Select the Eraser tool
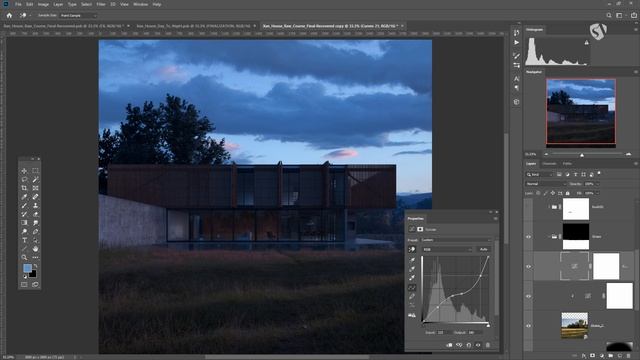The height and width of the screenshot is (360, 640). [x=36, y=214]
